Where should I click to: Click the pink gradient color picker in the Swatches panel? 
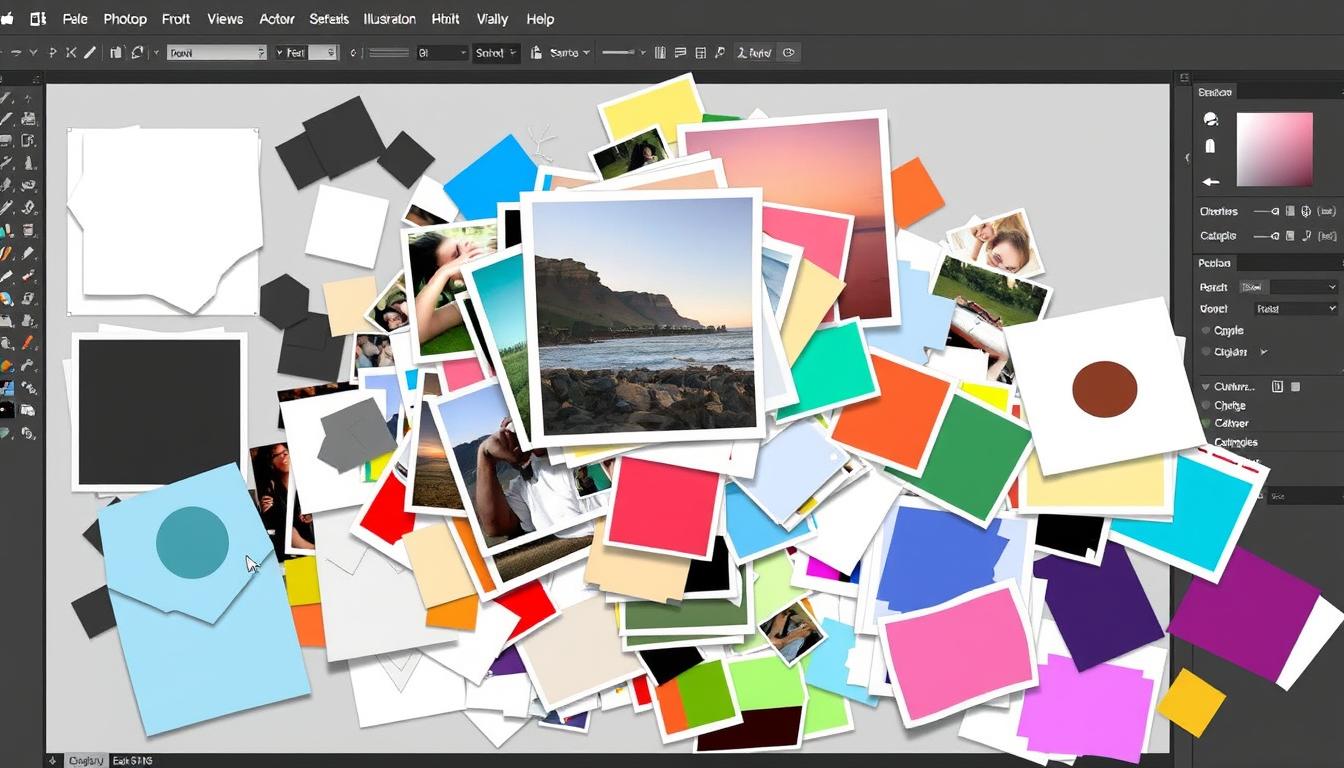(1274, 149)
